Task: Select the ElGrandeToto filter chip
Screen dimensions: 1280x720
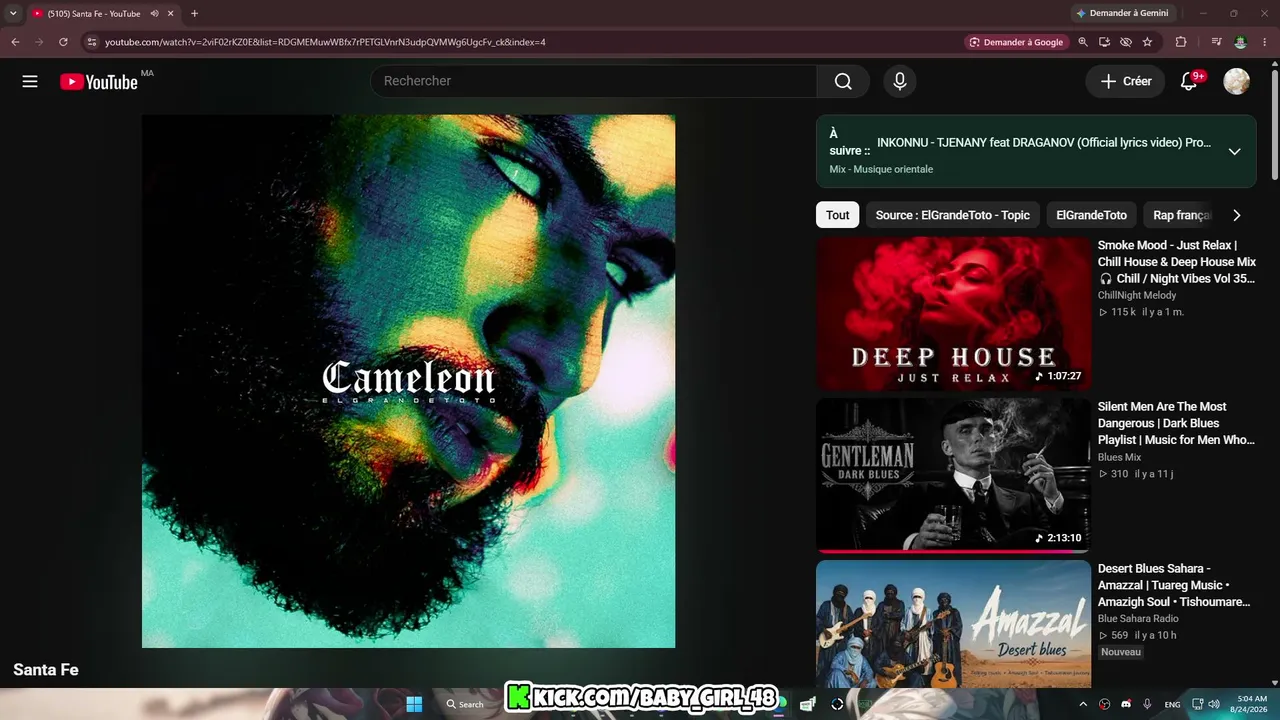Action: pos(1091,215)
